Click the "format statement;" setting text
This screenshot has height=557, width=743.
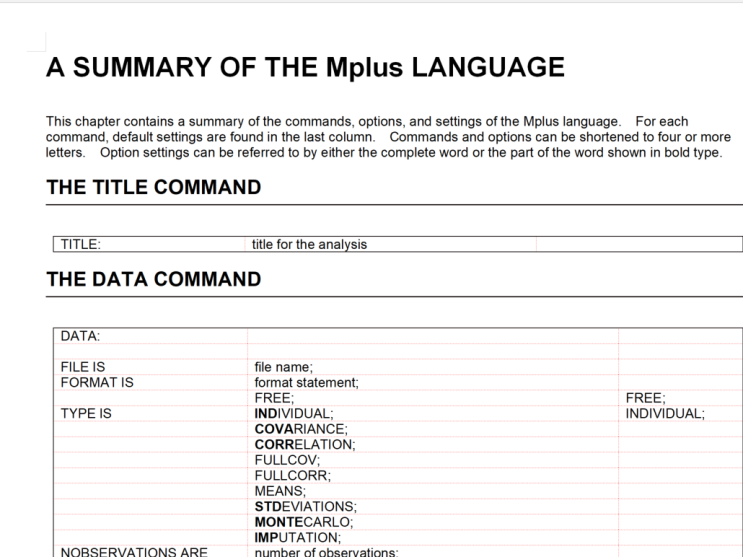click(307, 381)
